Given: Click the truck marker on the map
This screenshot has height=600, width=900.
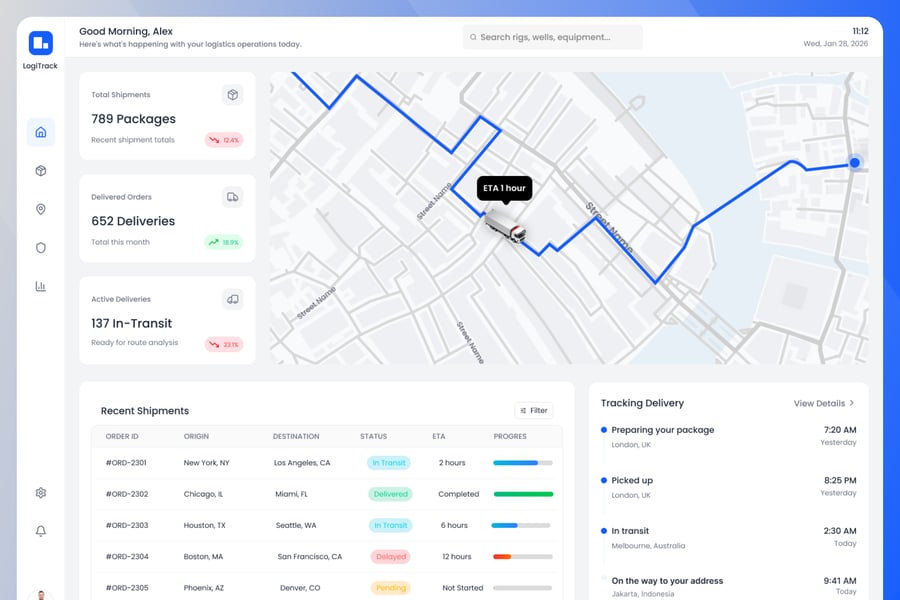Looking at the screenshot, I should click(x=505, y=226).
